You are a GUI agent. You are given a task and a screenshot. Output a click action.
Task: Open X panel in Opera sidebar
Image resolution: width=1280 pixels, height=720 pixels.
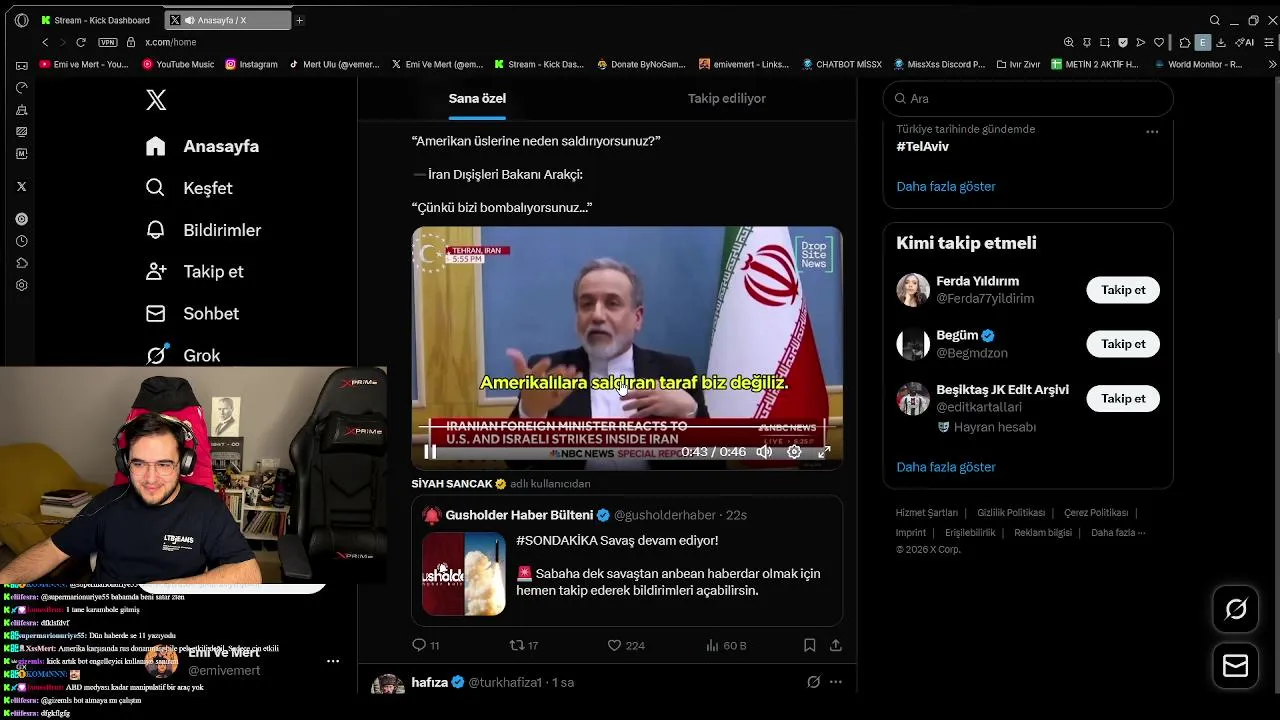(21, 186)
